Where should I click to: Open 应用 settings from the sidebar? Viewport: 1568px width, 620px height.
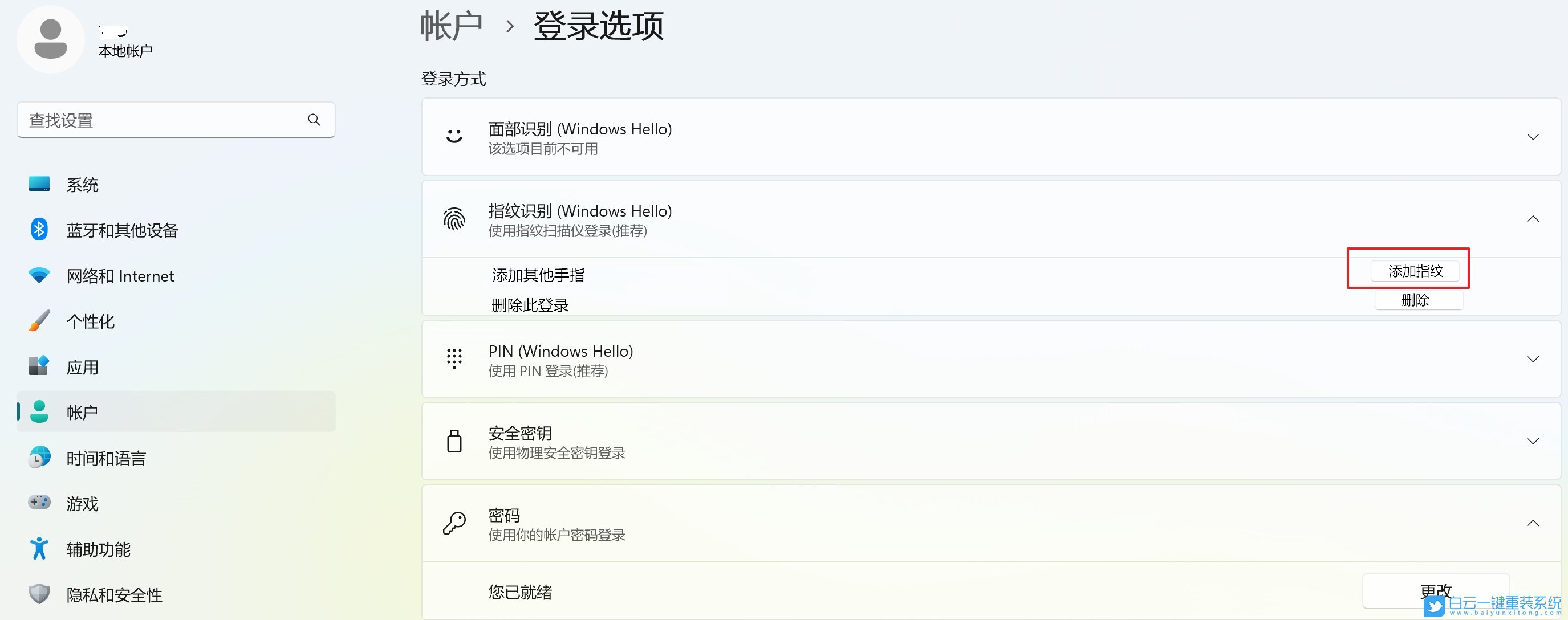(x=82, y=366)
